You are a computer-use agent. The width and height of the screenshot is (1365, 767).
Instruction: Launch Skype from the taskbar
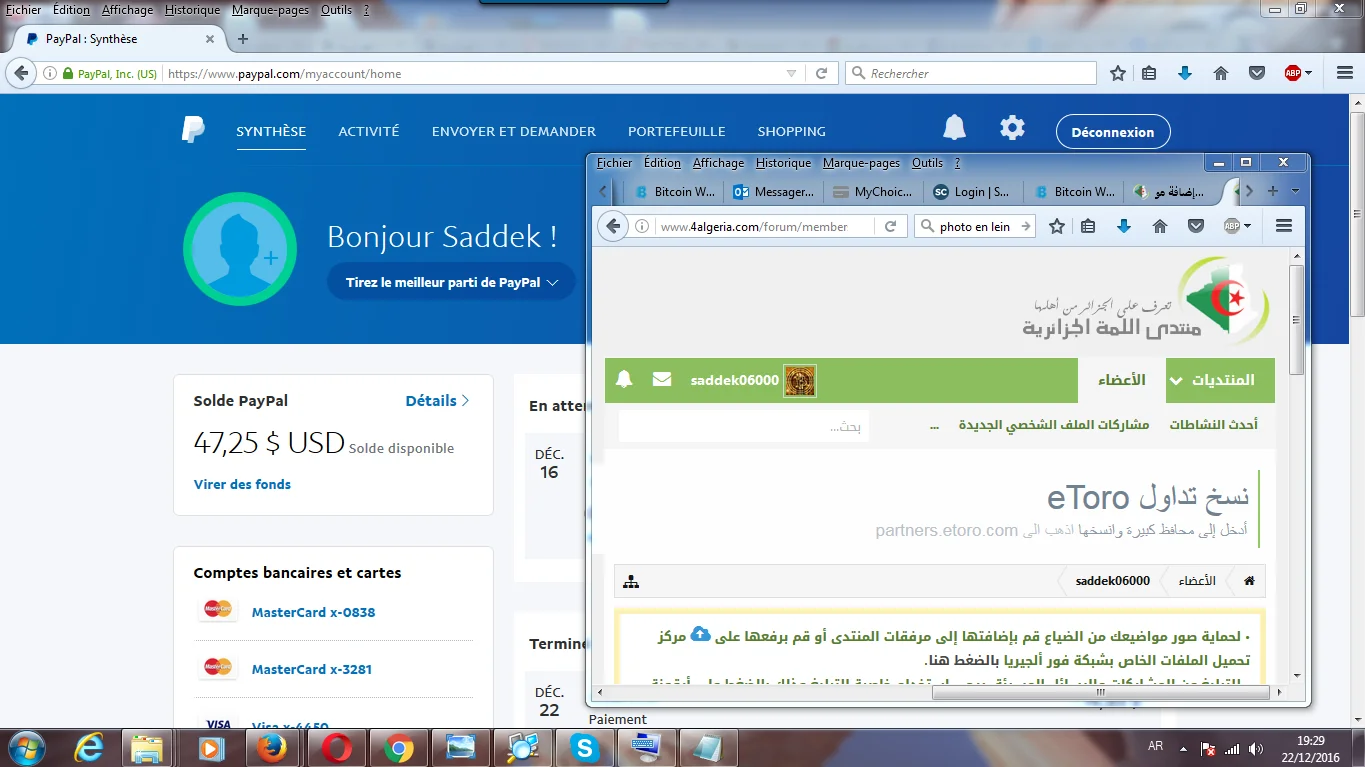click(584, 748)
